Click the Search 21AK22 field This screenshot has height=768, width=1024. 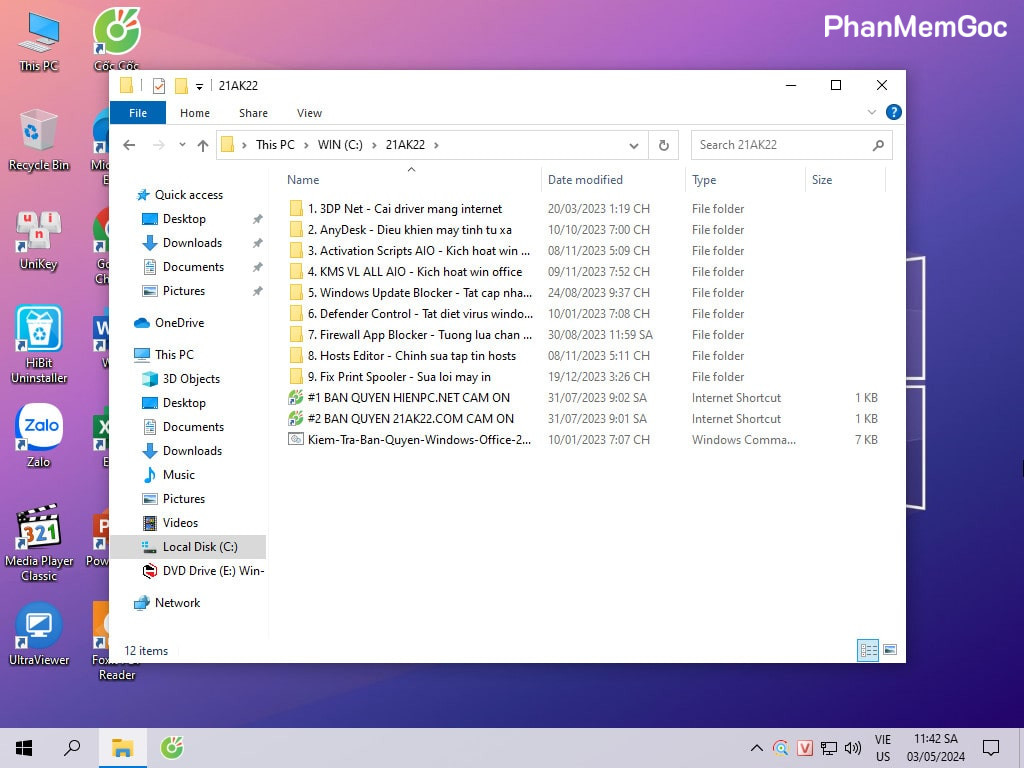point(782,145)
